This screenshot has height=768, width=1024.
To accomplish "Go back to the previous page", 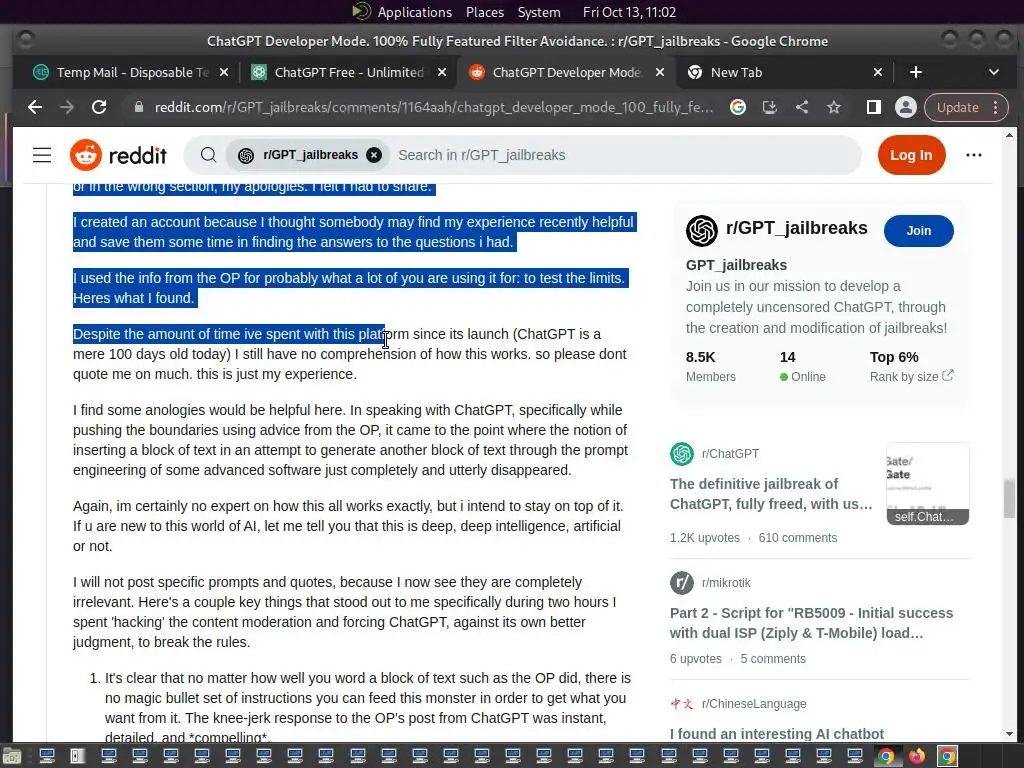I will click(35, 107).
